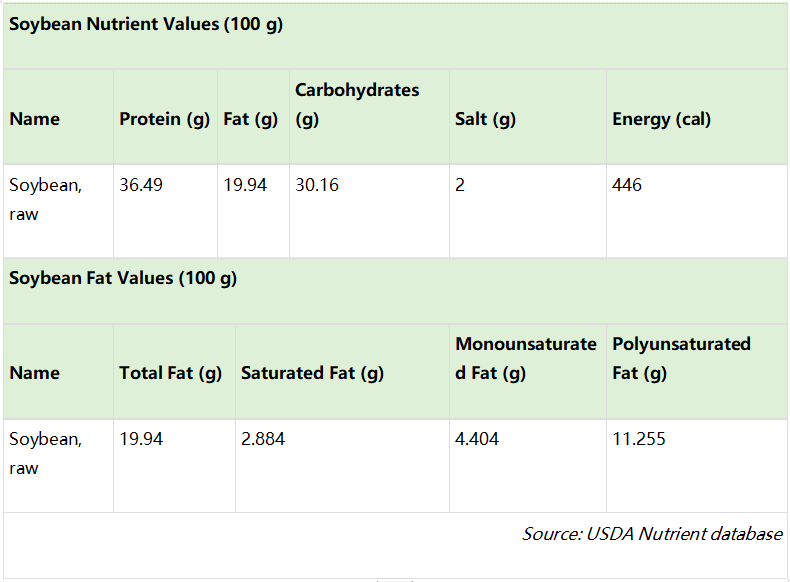Select the saturated fat value 2.884

263,439
